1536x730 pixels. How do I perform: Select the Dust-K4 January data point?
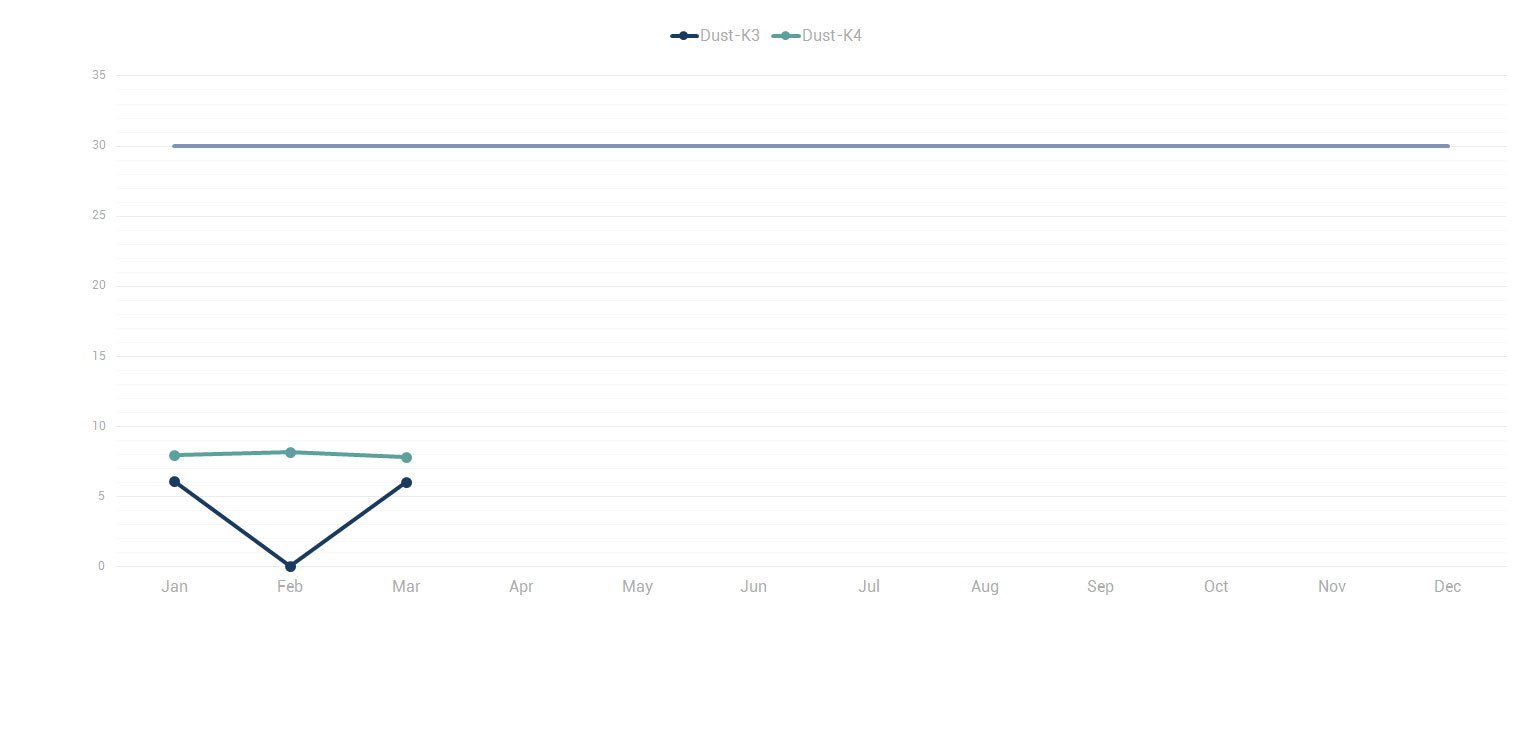click(x=174, y=456)
